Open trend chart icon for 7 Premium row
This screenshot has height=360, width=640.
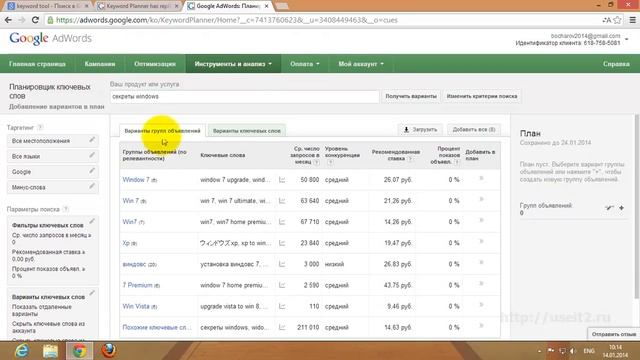click(x=282, y=285)
